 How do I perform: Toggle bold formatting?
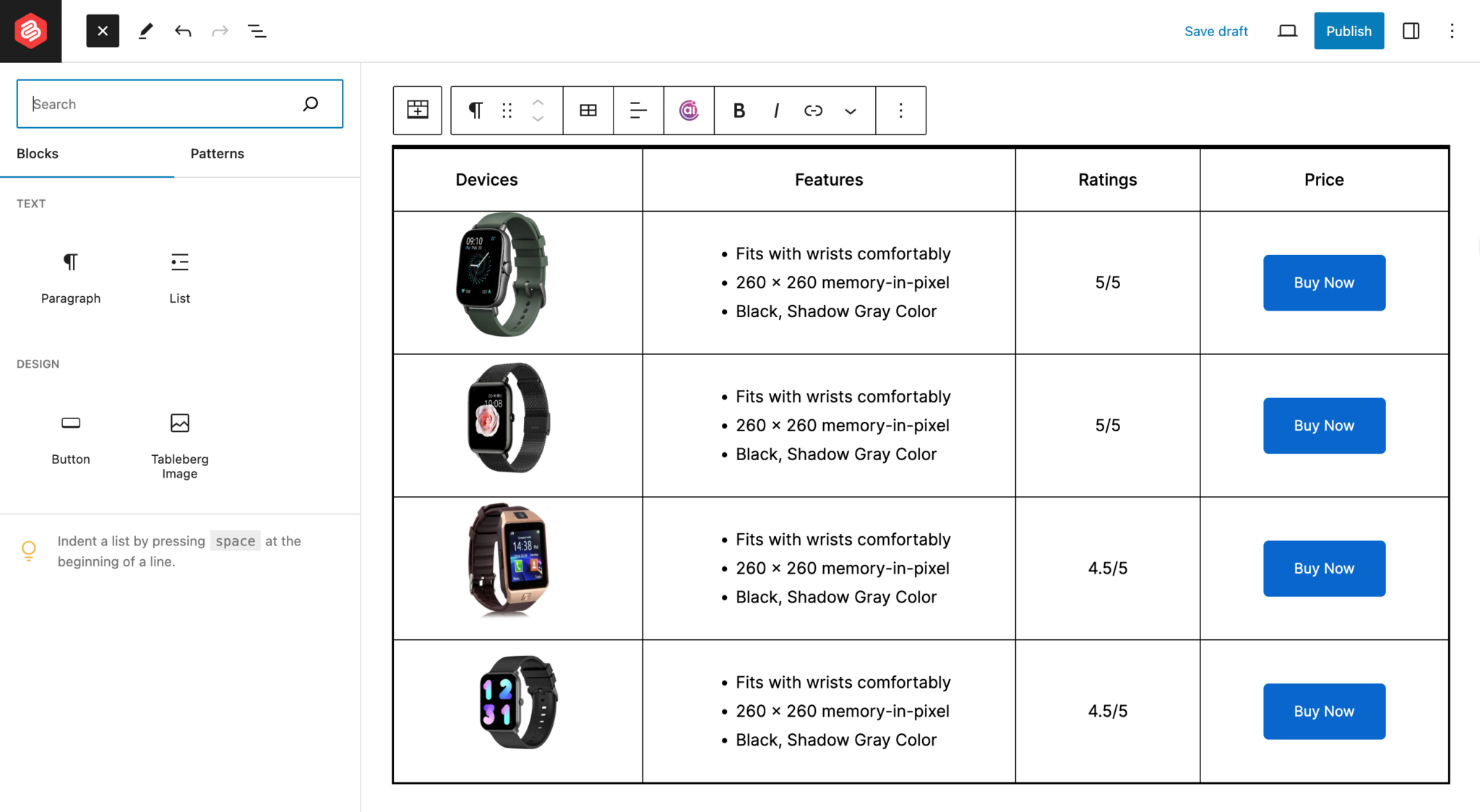[x=739, y=111]
